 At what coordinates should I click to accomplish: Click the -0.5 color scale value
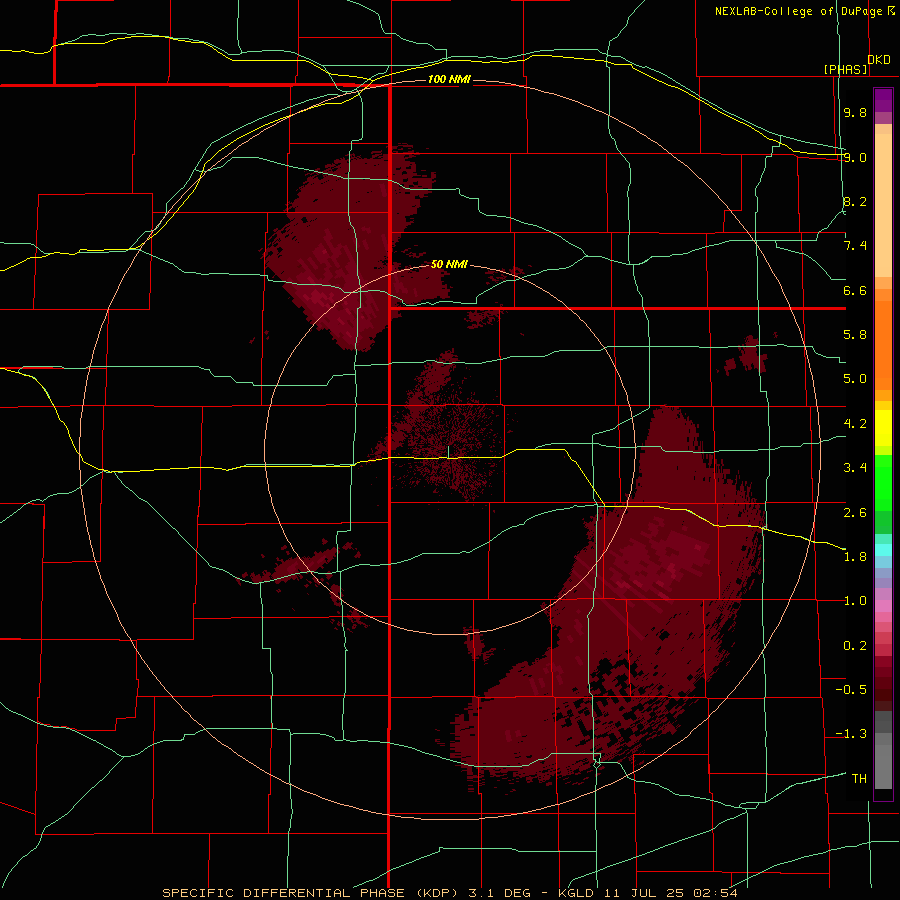pos(851,690)
